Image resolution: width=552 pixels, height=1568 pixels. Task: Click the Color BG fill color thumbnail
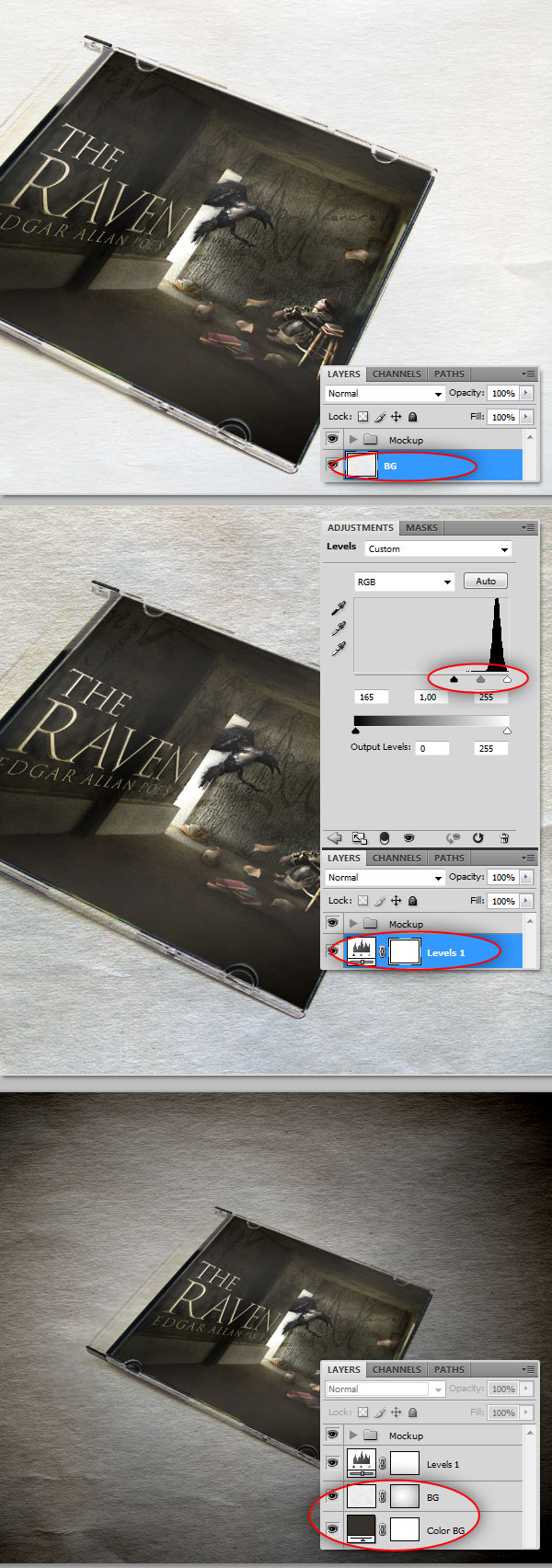point(361,1529)
